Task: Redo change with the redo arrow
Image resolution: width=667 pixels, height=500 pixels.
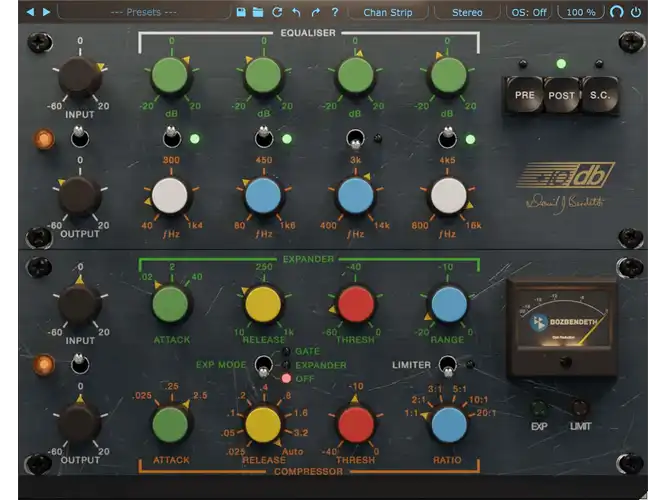Action: point(315,12)
